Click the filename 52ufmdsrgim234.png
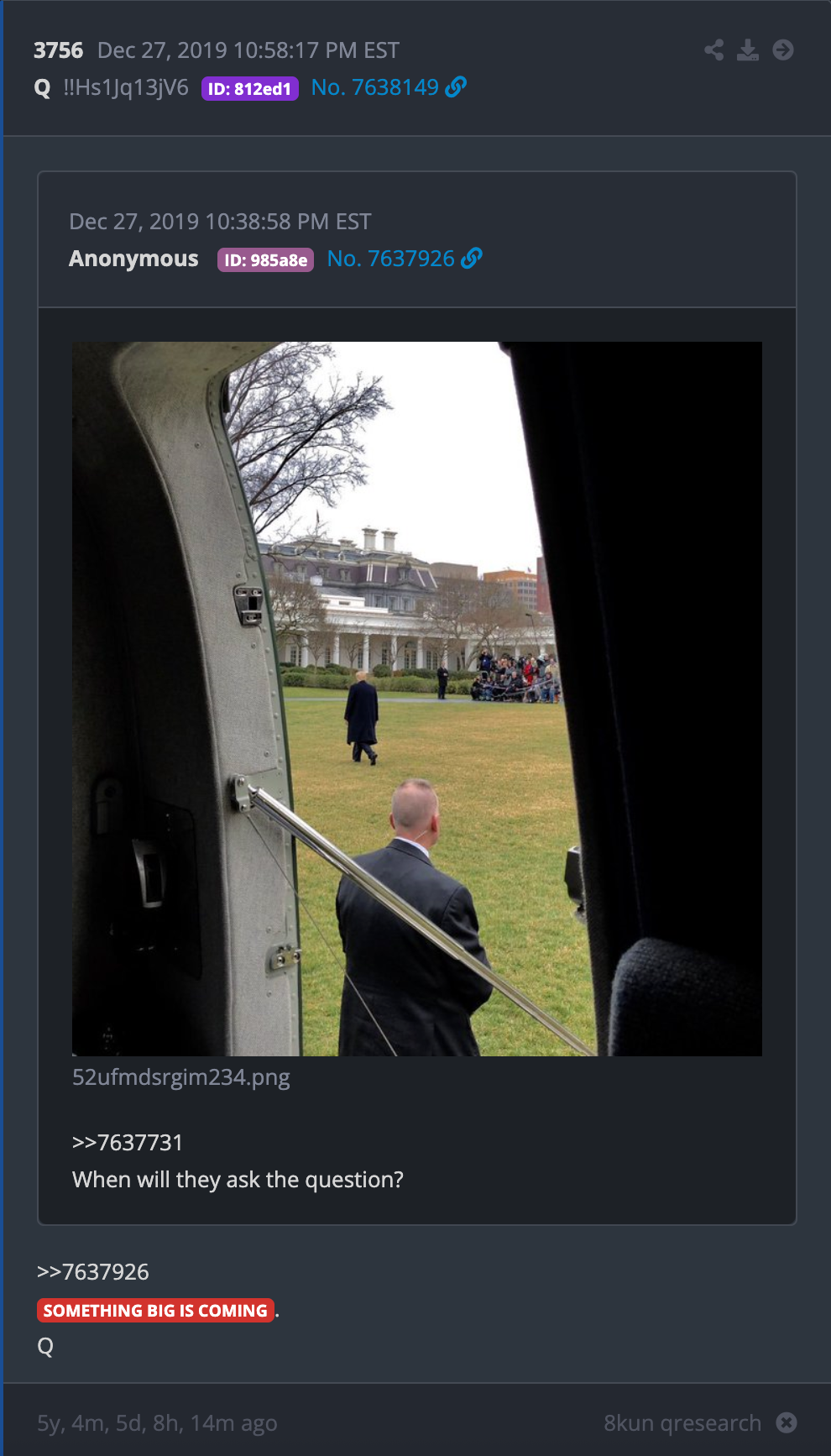The height and width of the screenshot is (1456, 831). tap(181, 1077)
